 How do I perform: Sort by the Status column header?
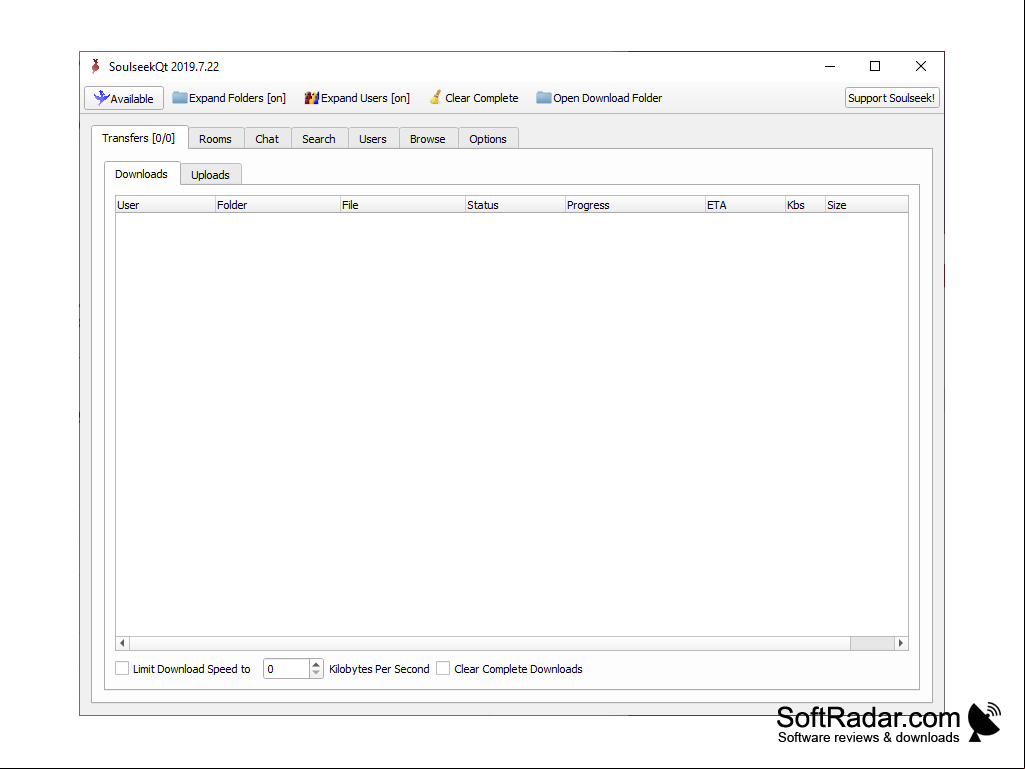click(x=515, y=205)
